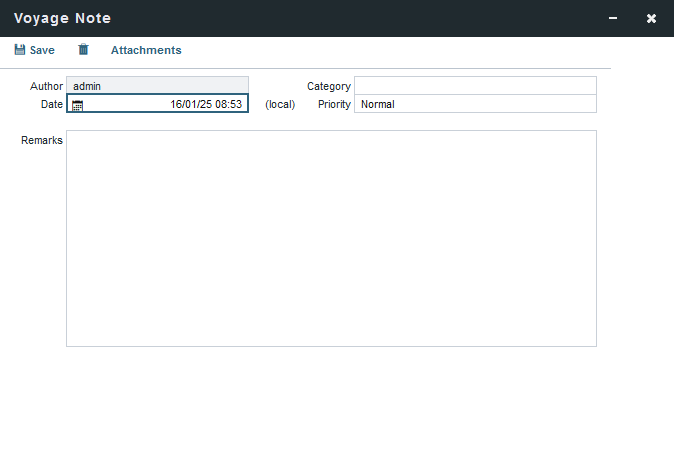Click inside the Remarks text area
This screenshot has height=468, width=674.
pyautogui.click(x=331, y=238)
